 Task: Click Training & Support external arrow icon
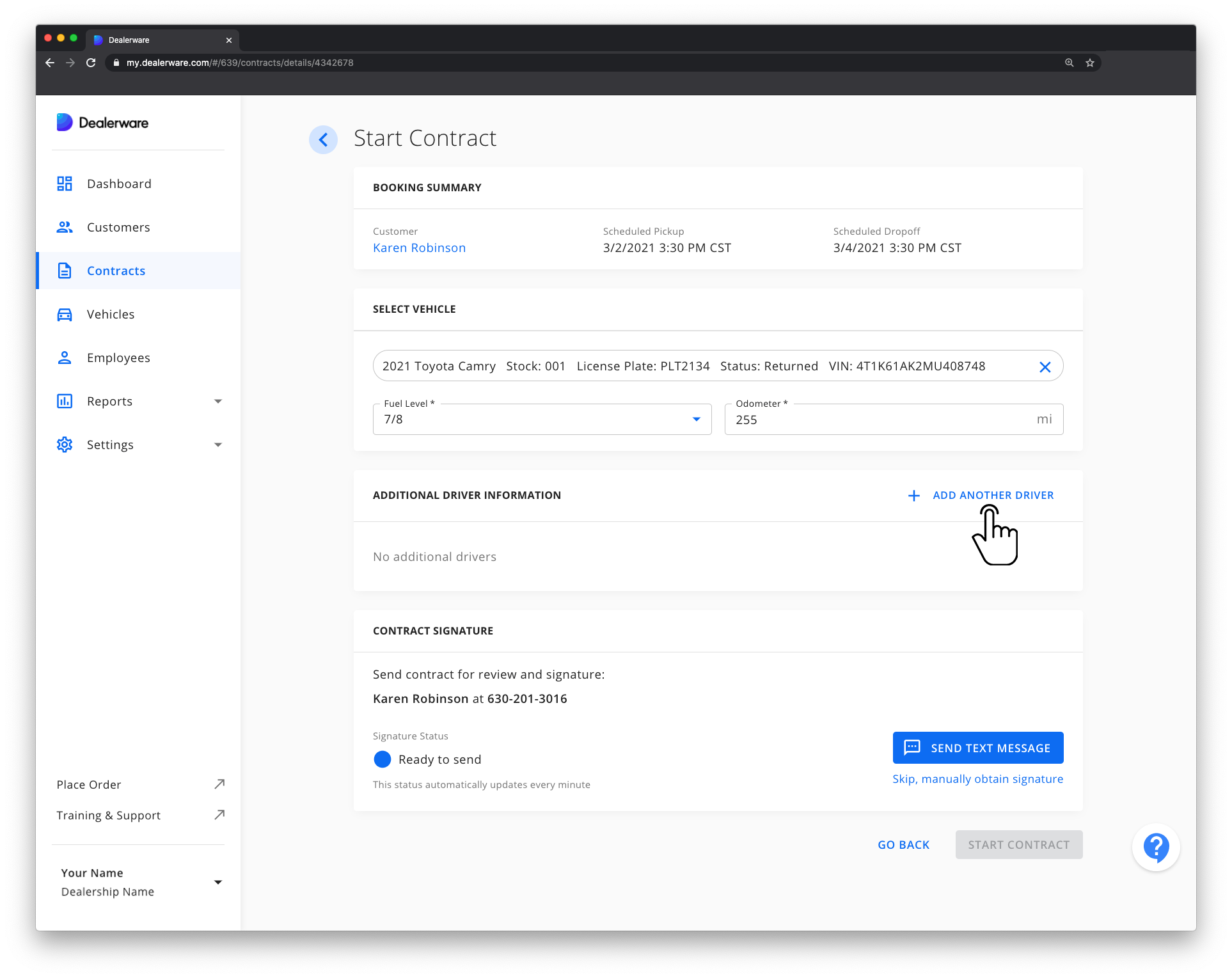point(219,814)
